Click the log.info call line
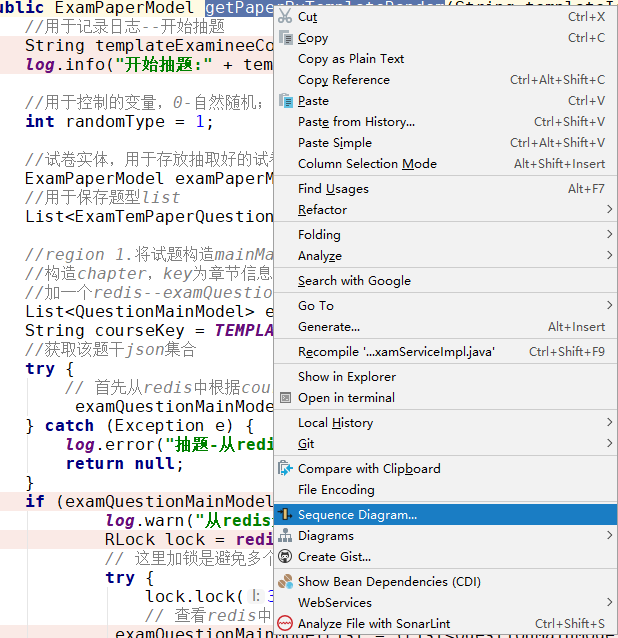This screenshot has width=618, height=638. click(x=149, y=64)
